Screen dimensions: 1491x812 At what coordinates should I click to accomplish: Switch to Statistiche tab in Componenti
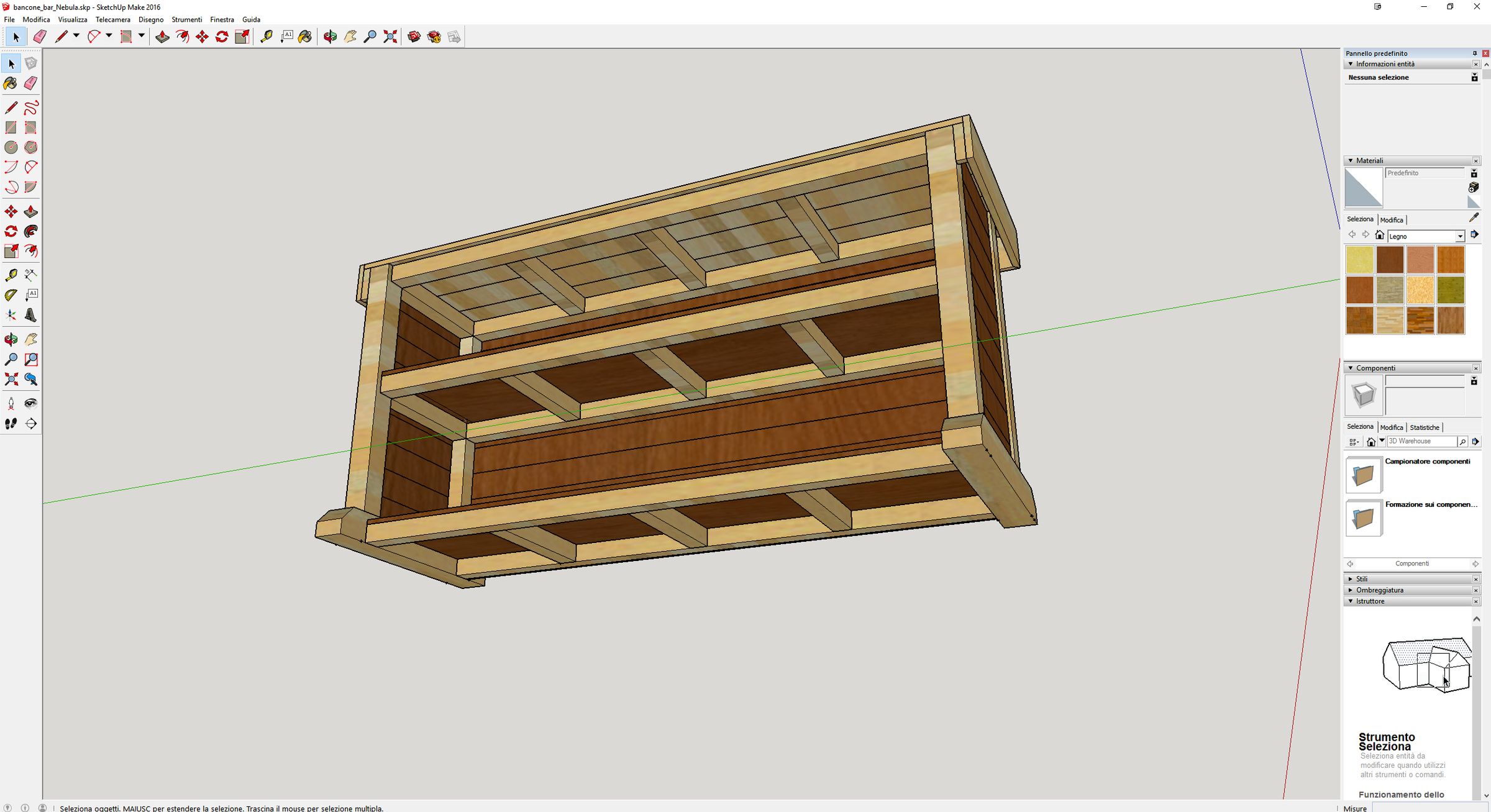[x=1424, y=427]
